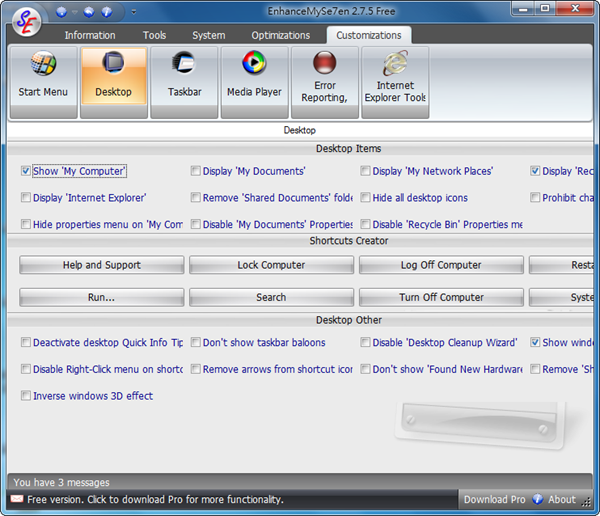Create Search shortcut
Viewport: 600px width, 516px height.
click(271, 297)
